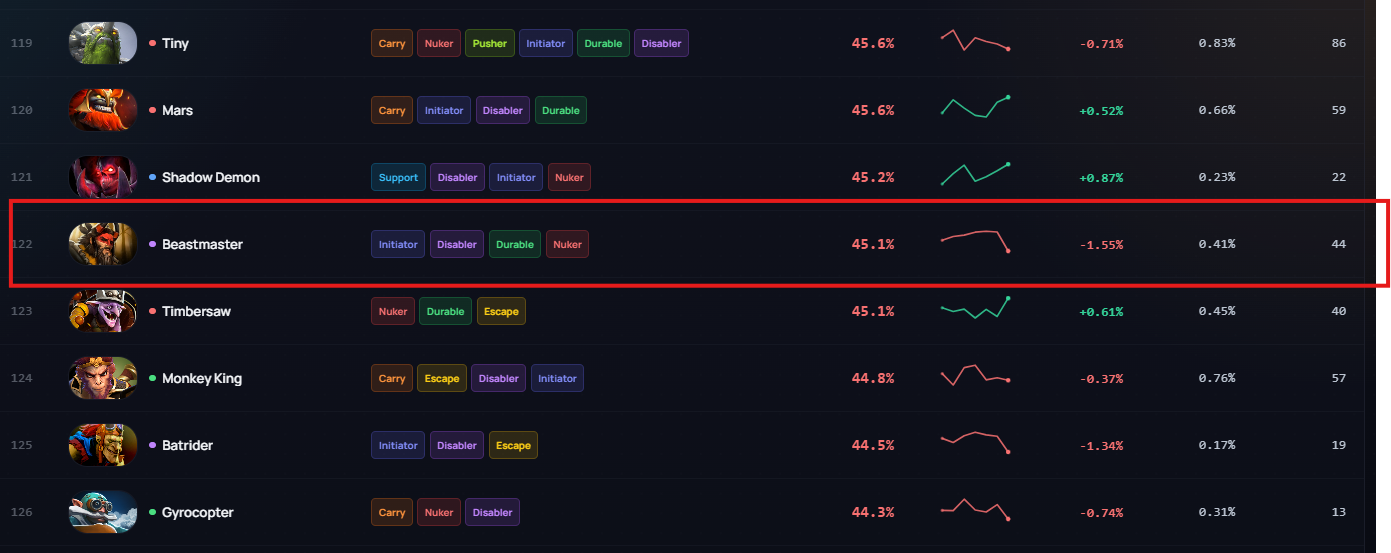
Task: Click the -1.34% change value
Action: [1101, 445]
